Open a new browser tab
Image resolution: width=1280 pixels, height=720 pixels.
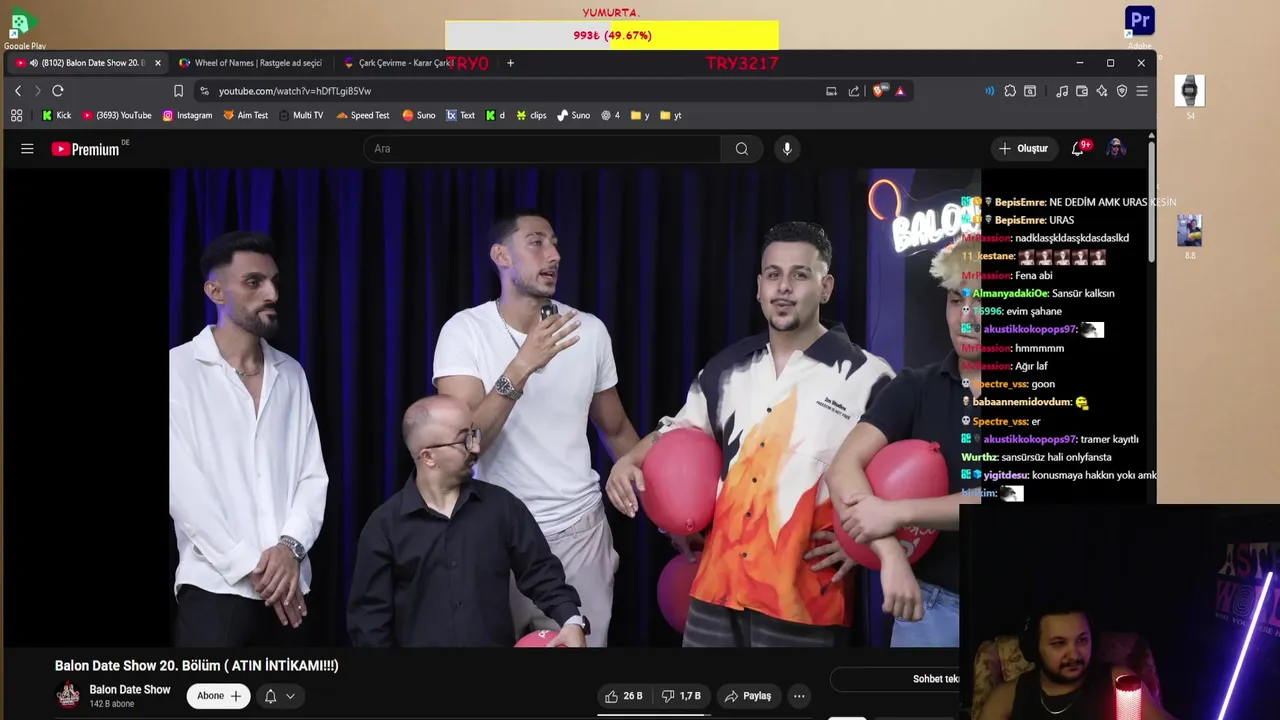click(510, 63)
